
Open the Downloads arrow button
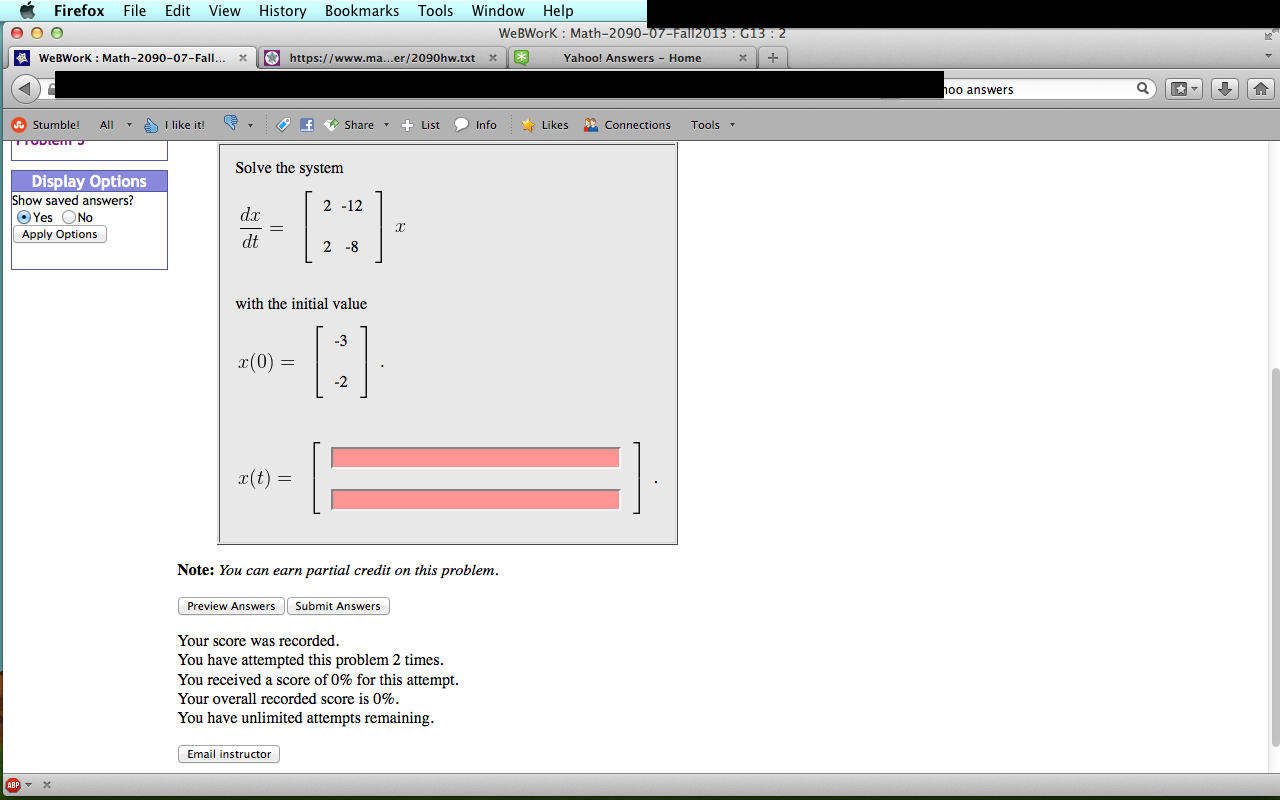click(1225, 89)
